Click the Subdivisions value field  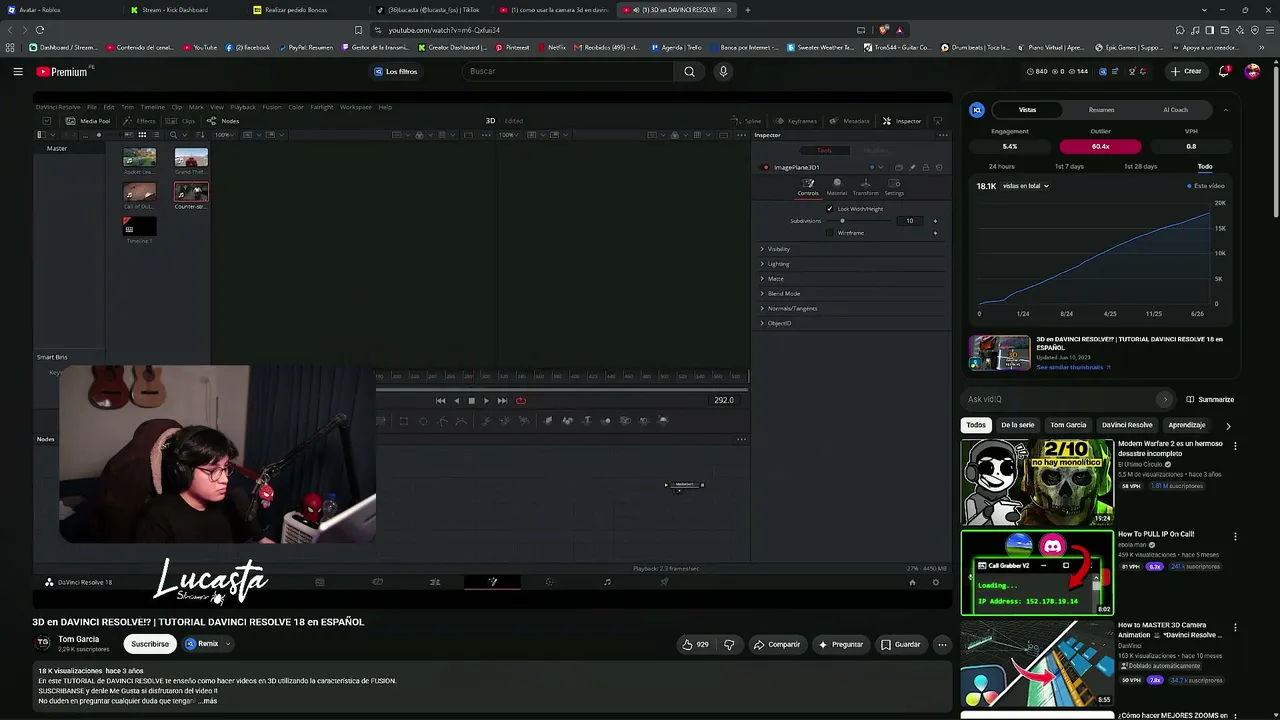click(910, 221)
